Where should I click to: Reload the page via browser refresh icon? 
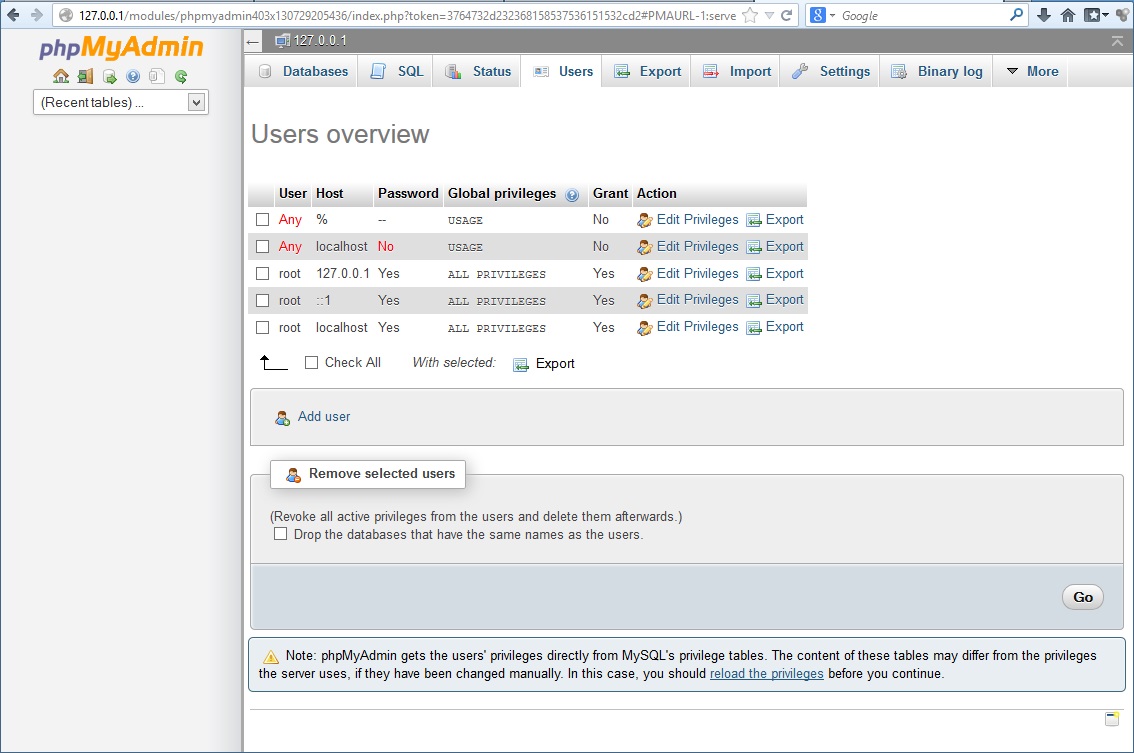coord(786,15)
